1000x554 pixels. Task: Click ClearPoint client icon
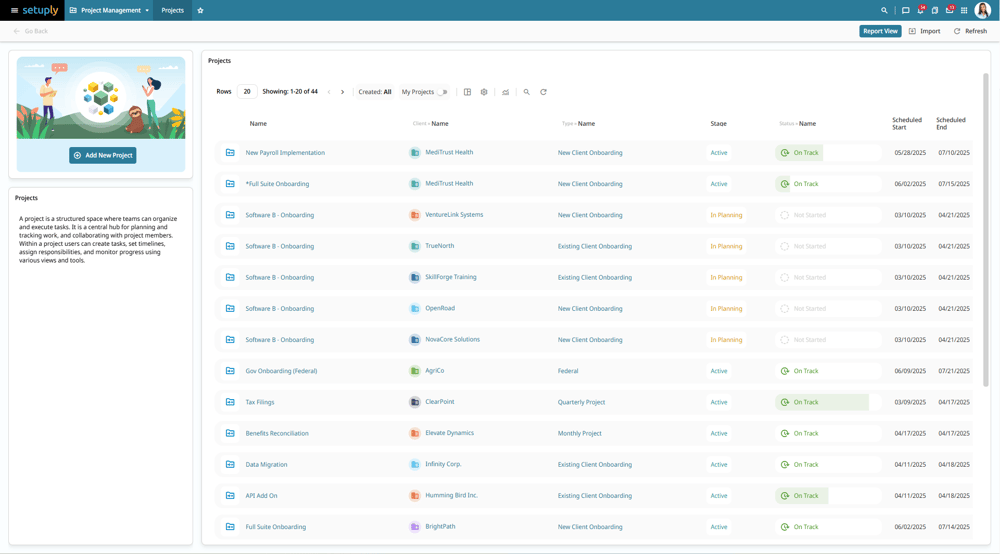415,402
